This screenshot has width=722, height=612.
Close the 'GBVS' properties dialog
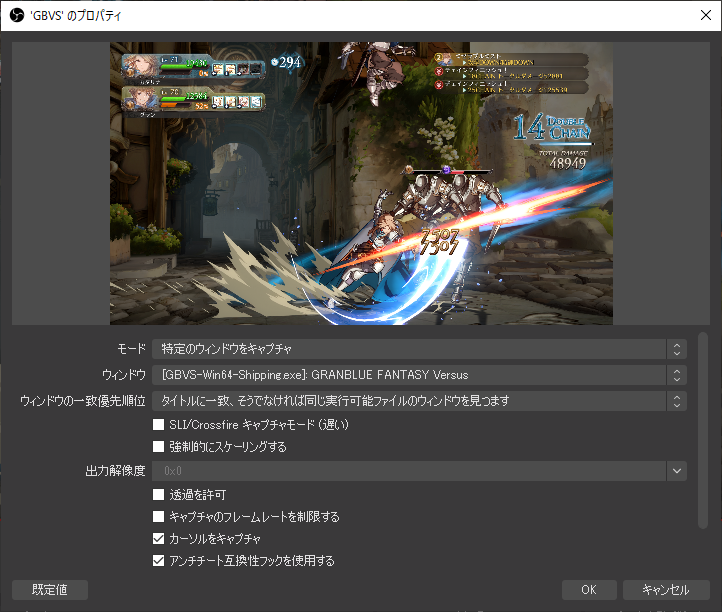click(x=705, y=15)
